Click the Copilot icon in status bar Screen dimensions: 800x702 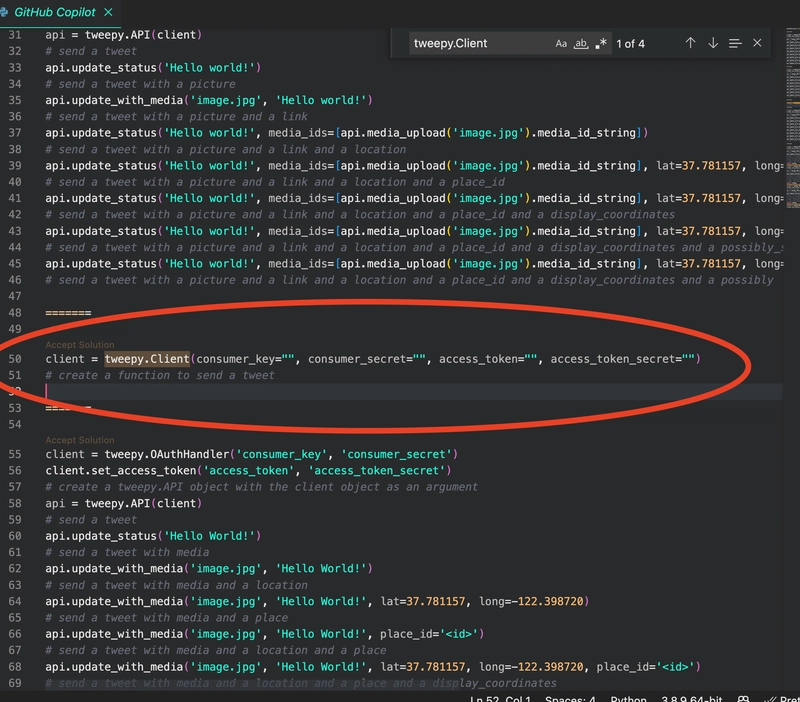coord(745,698)
